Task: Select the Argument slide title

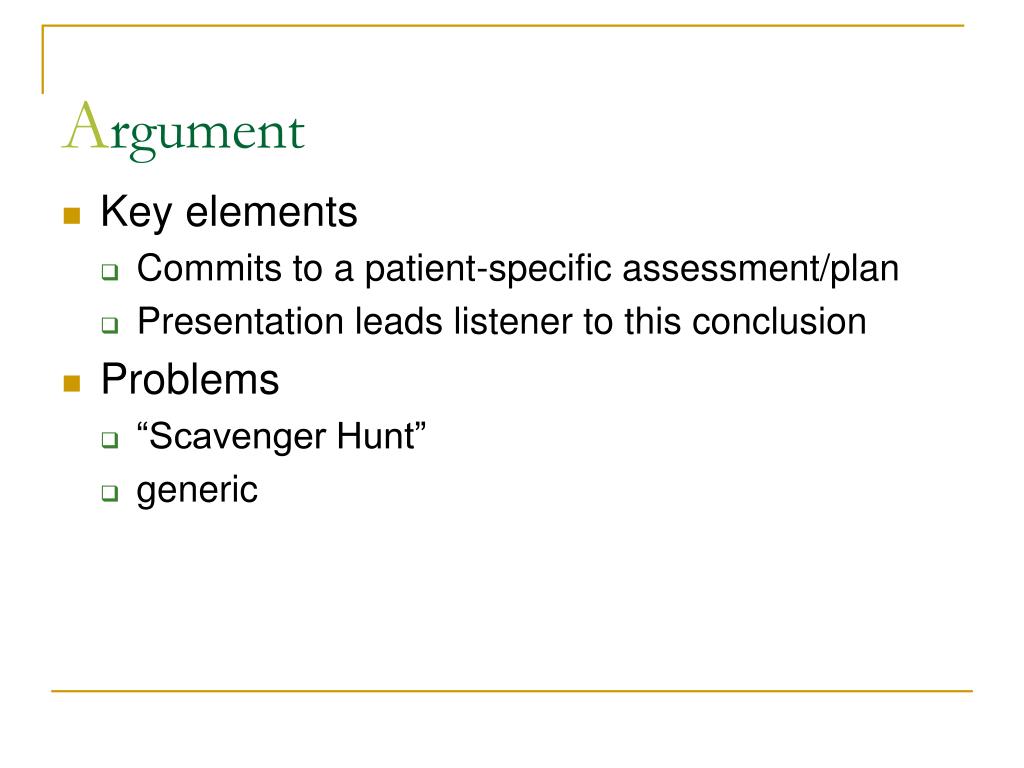Action: click(184, 131)
